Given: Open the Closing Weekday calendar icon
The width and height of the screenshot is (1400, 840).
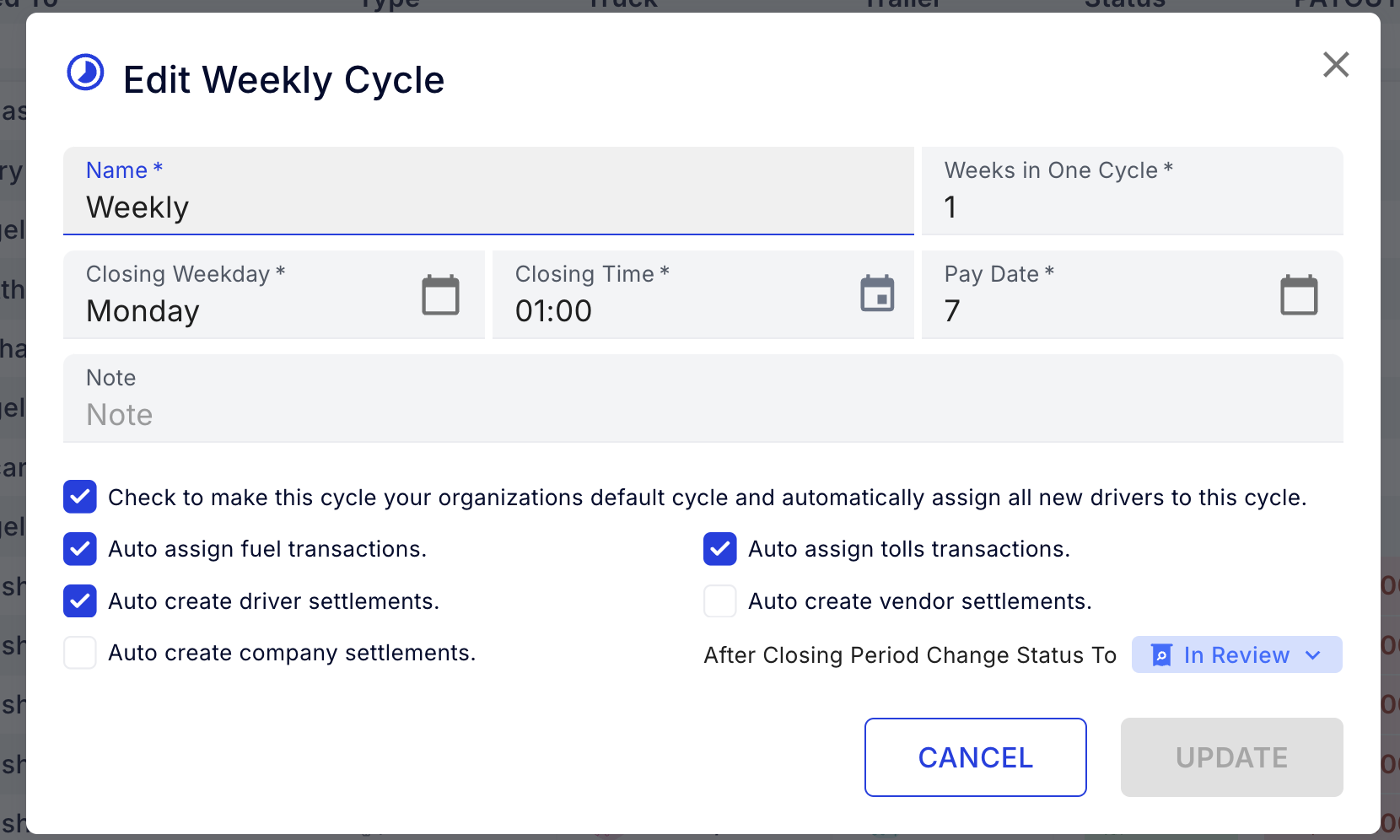Looking at the screenshot, I should 440,295.
